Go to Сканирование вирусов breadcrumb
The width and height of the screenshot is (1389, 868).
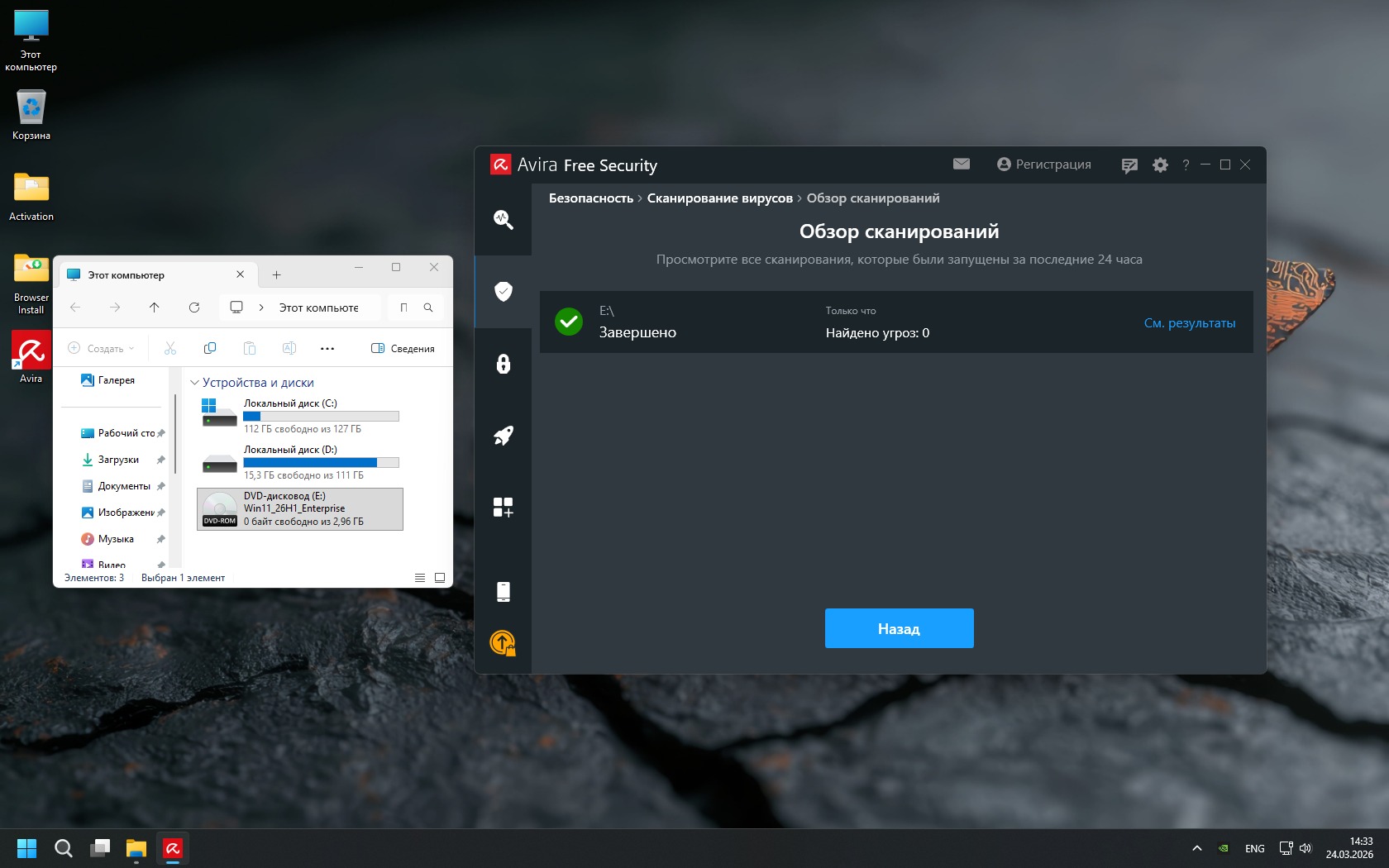point(719,198)
